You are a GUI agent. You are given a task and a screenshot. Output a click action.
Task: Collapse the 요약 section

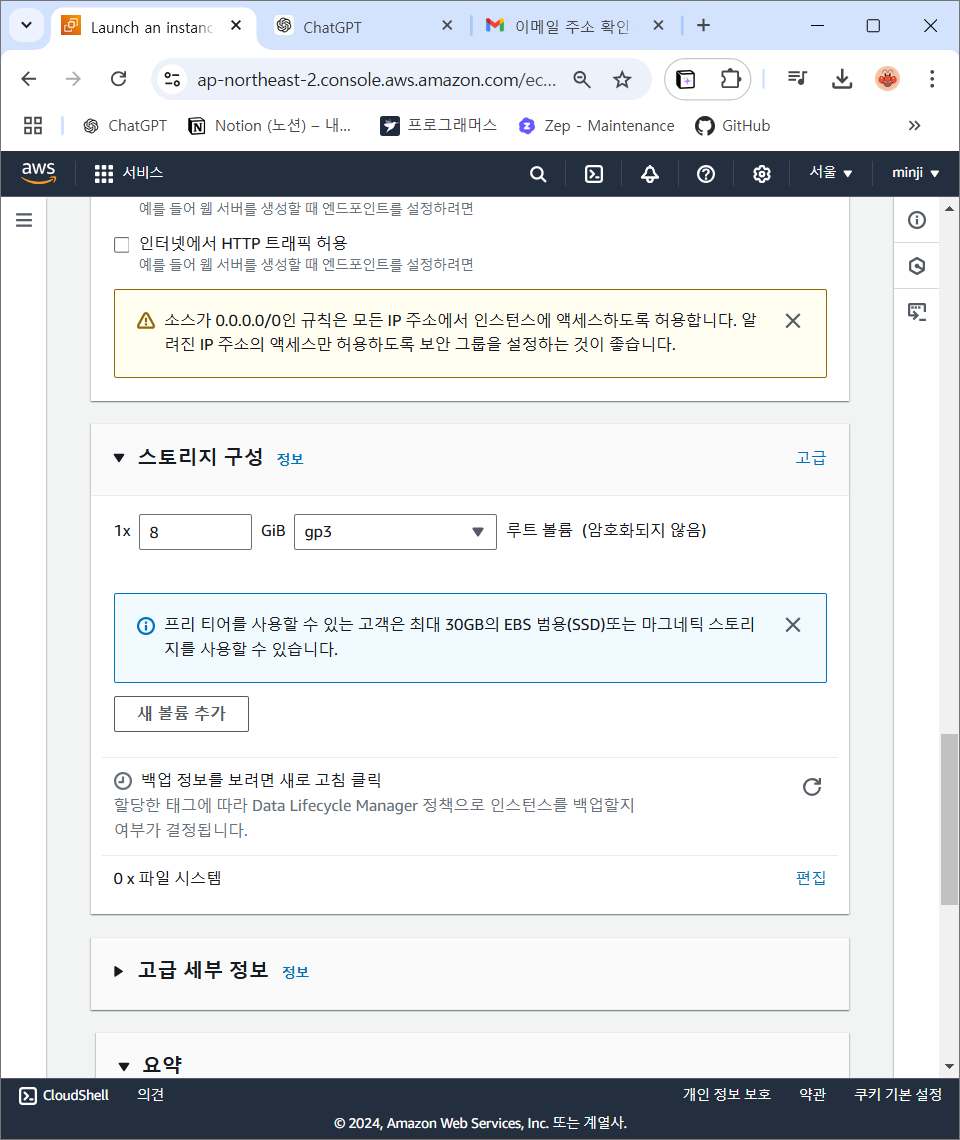coord(124,1066)
